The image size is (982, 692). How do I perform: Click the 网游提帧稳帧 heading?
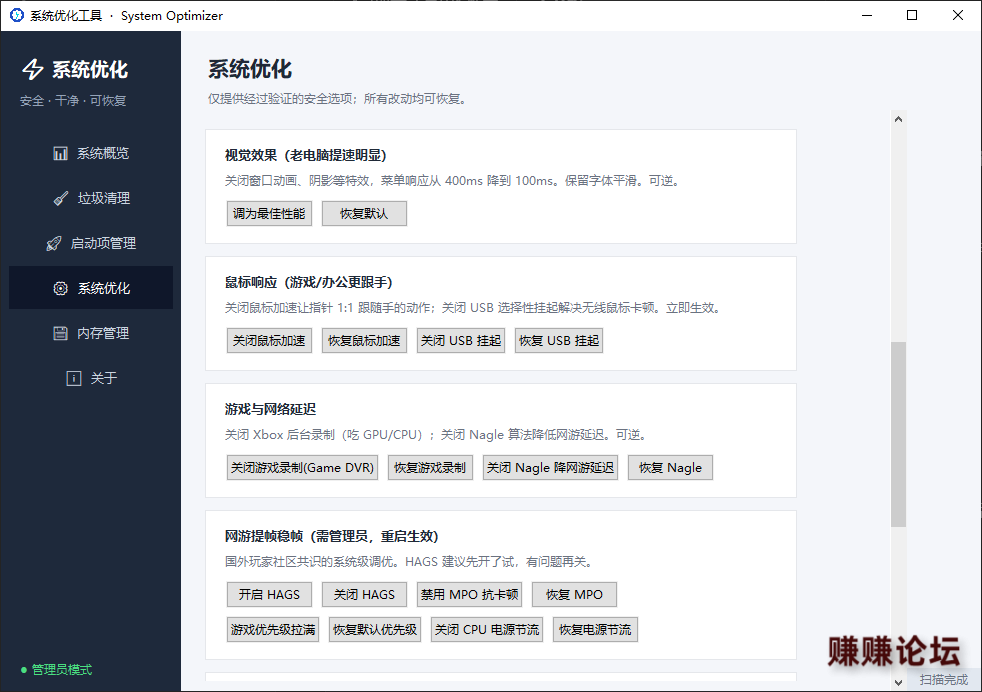(x=332, y=537)
